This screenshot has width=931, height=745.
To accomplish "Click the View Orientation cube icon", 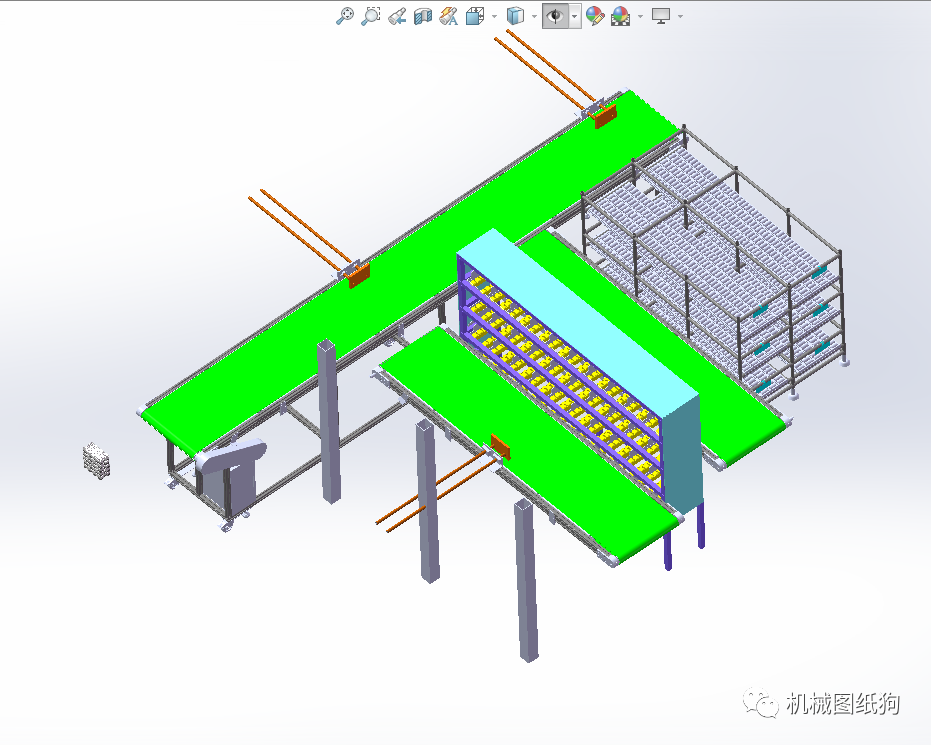I will point(474,16).
